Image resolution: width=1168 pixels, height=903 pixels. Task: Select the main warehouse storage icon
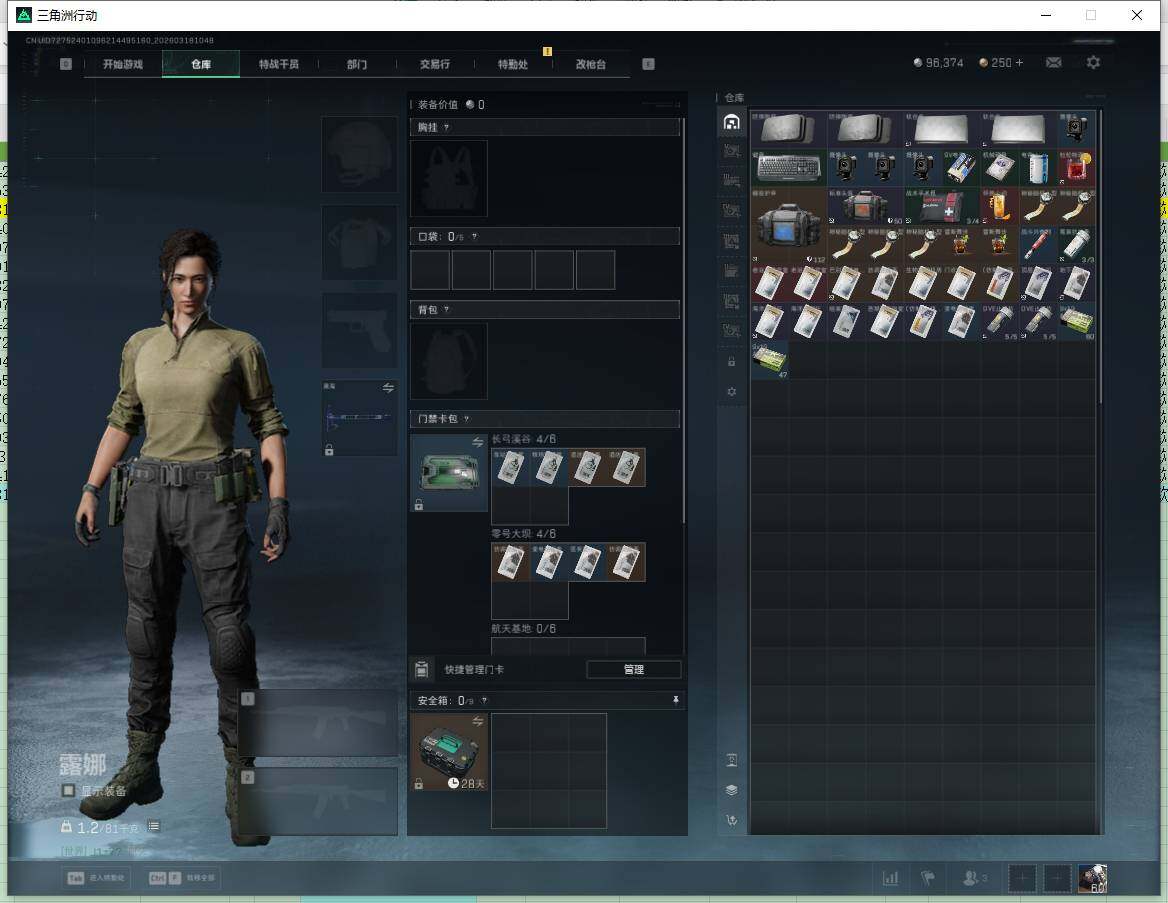pos(731,122)
